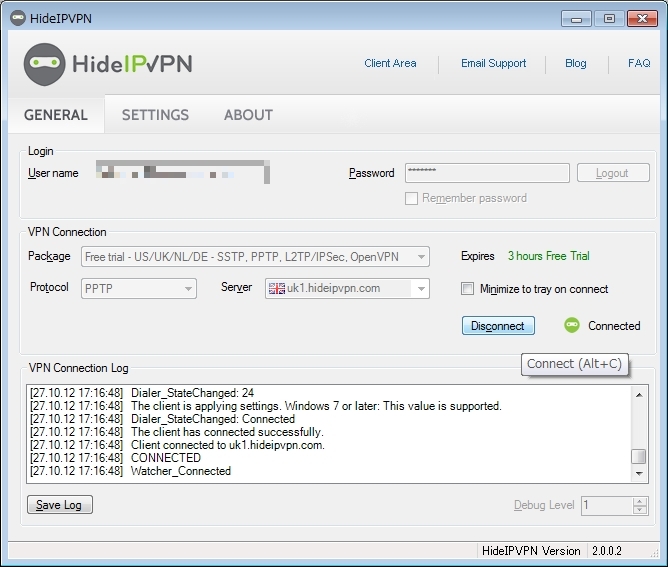
Task: Maximize the HideIPVPN window
Action: 609,19
